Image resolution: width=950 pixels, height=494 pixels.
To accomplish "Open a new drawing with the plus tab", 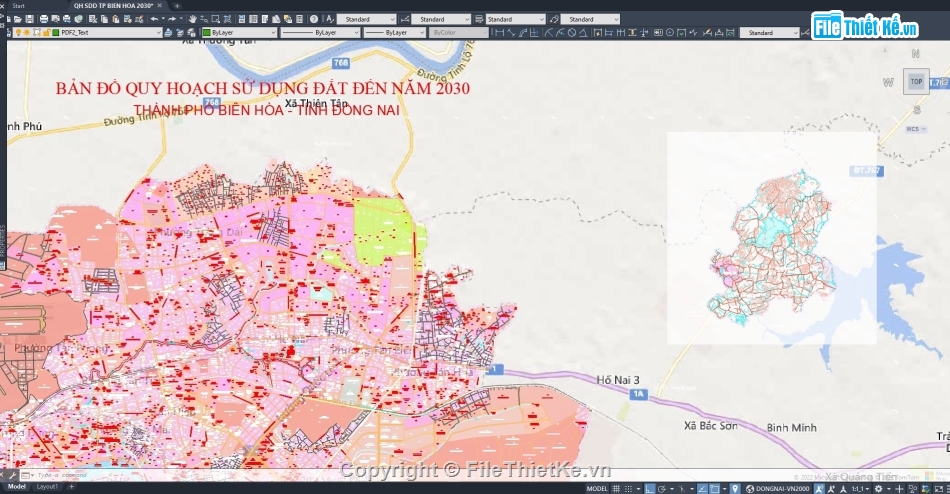I will (x=177, y=5).
